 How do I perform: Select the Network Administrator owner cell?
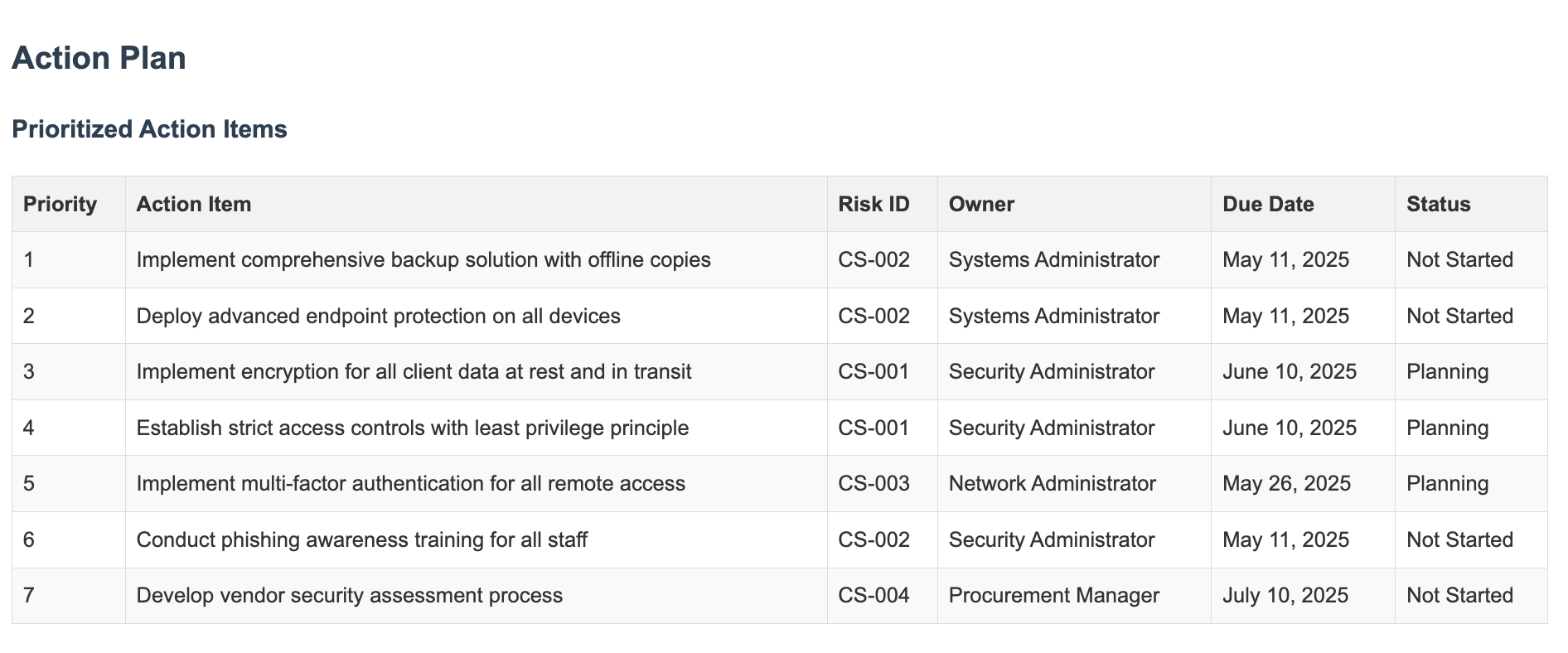[x=1052, y=483]
